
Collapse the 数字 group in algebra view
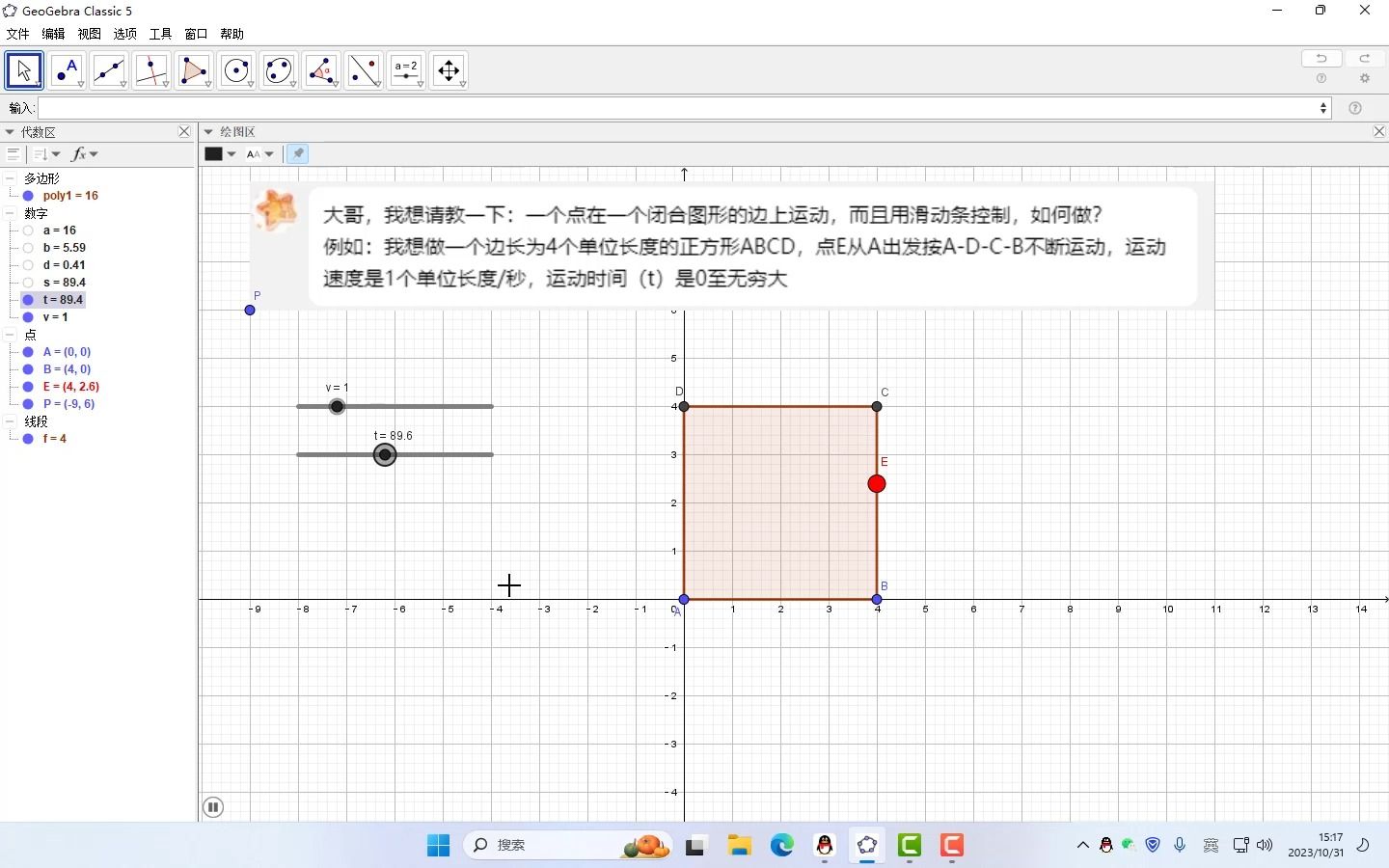10,213
